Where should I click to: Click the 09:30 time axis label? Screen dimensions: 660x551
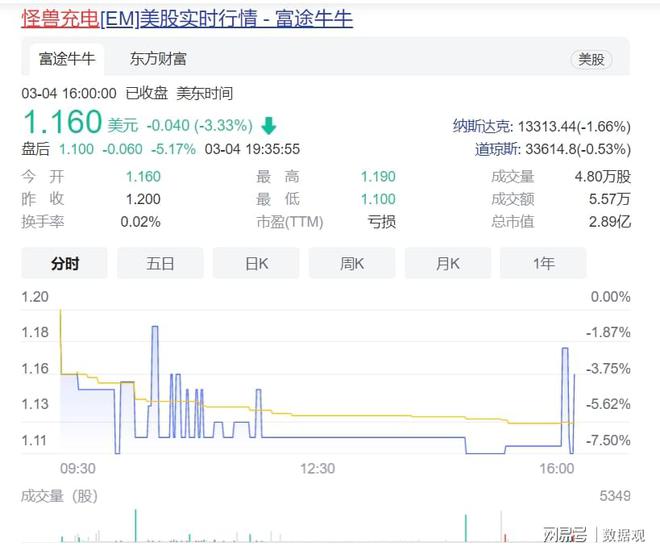tap(78, 468)
